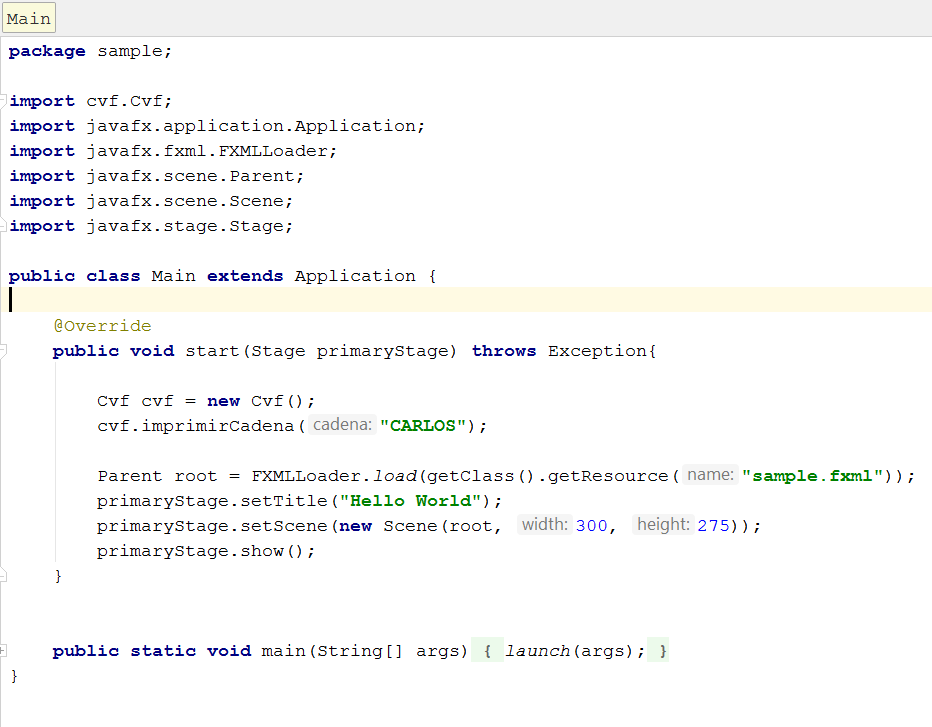Click the "height:" parameter hint
Screen dimensions: 932x727
tap(663, 525)
